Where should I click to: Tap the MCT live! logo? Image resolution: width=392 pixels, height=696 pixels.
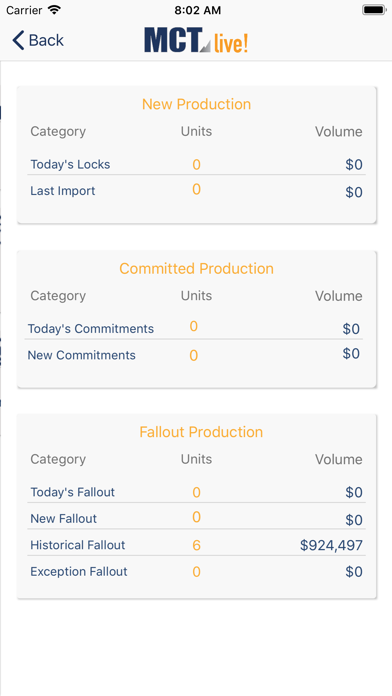[196, 40]
